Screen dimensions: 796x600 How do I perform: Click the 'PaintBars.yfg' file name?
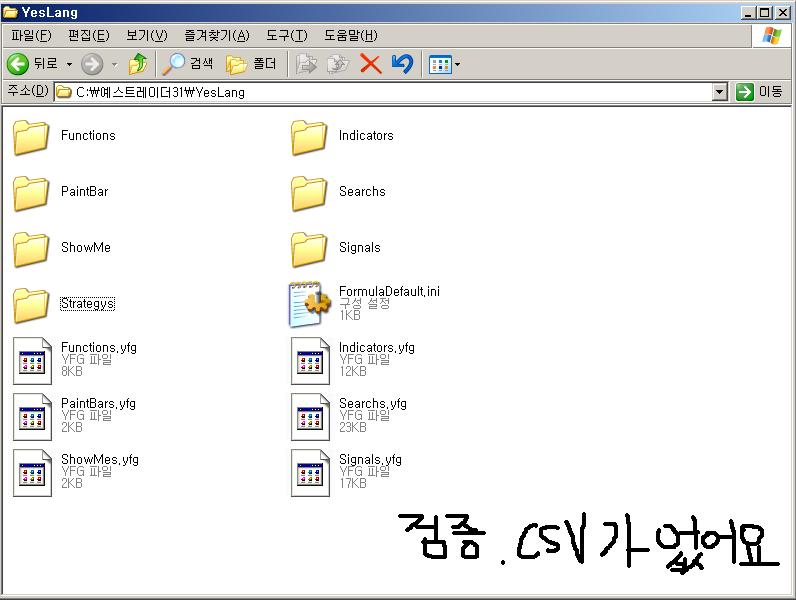pos(98,404)
